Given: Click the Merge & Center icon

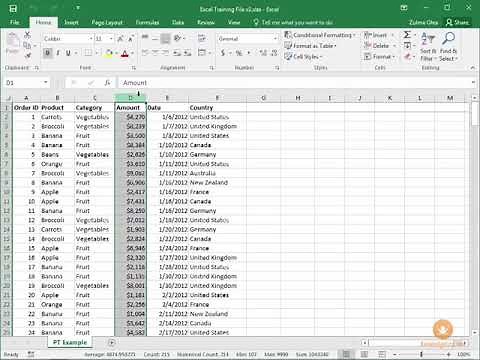Looking at the screenshot, I should [x=202, y=53].
